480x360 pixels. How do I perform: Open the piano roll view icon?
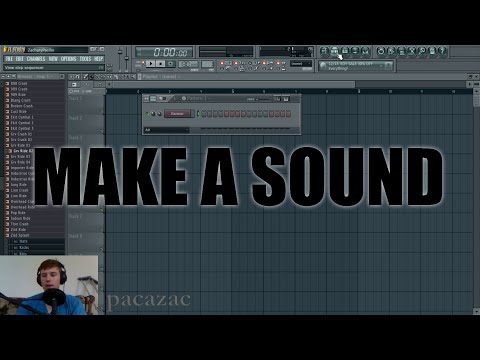coord(345,51)
